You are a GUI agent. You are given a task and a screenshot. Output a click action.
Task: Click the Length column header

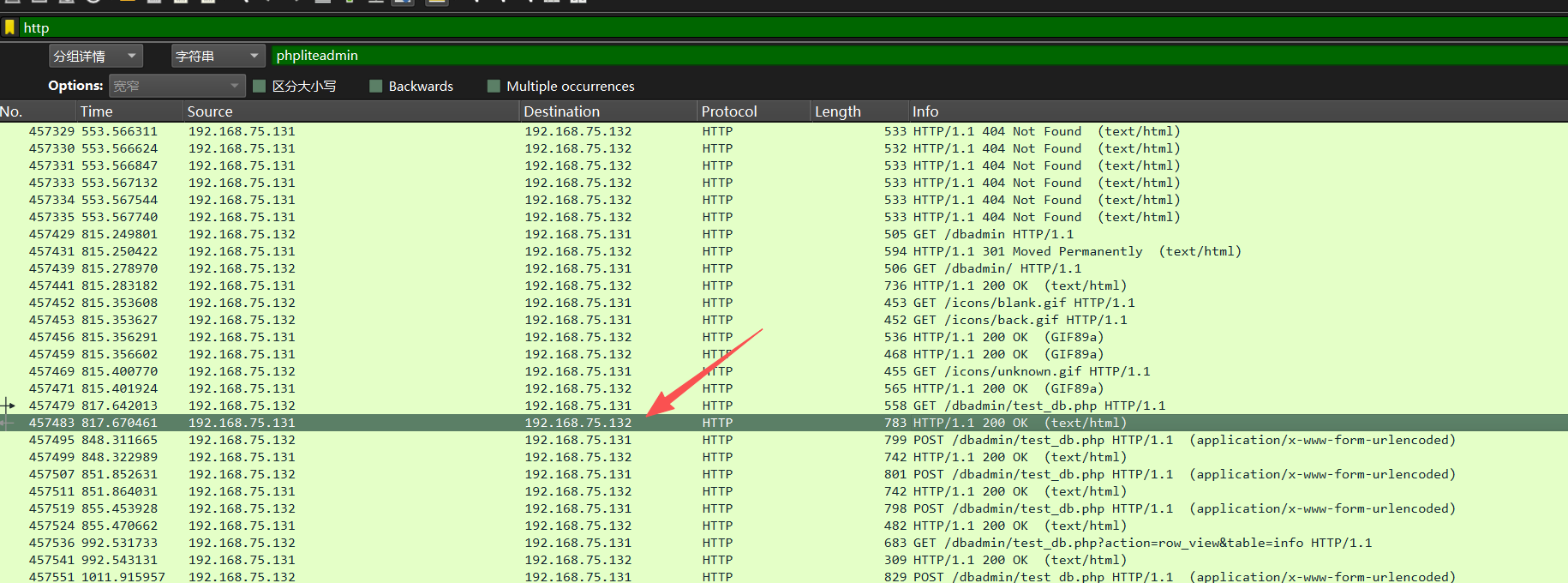[860, 111]
